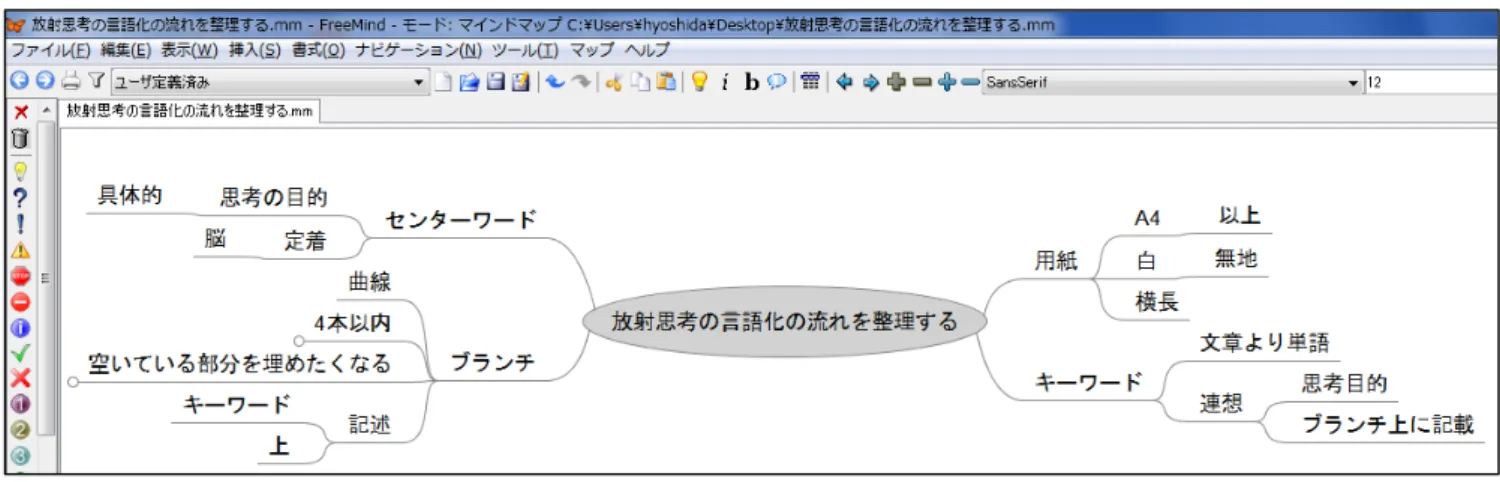This screenshot has height=482, width=1500.
Task: Add the question mark icon to the node
Action: coord(20,198)
